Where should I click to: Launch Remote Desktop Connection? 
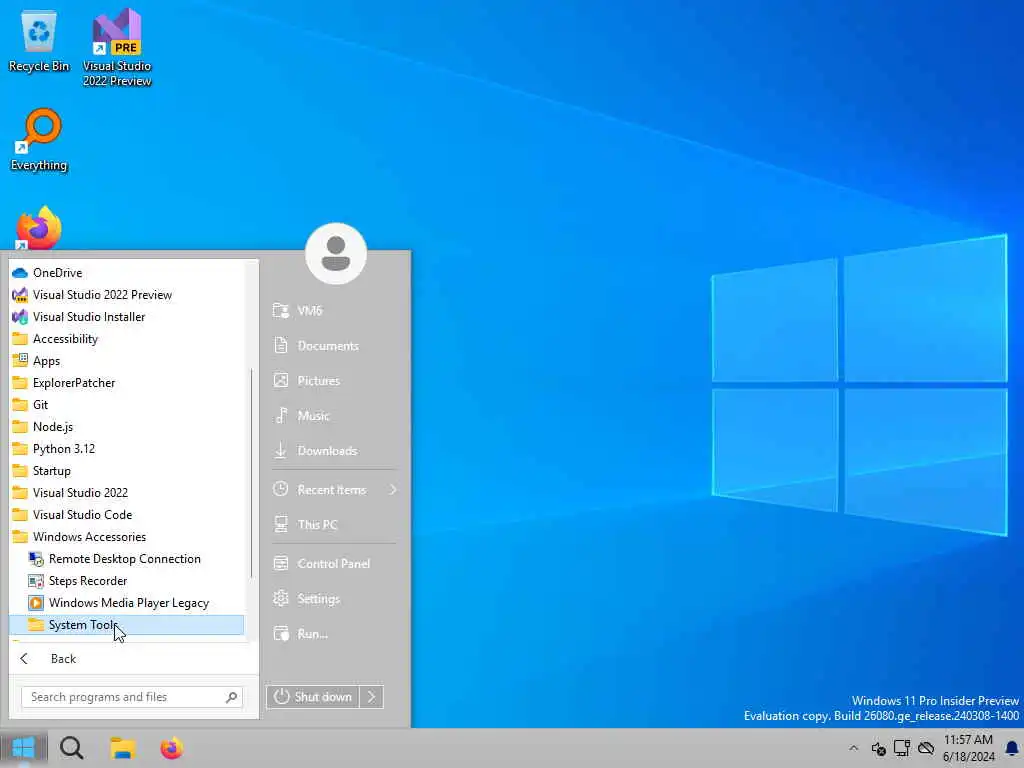click(127, 559)
